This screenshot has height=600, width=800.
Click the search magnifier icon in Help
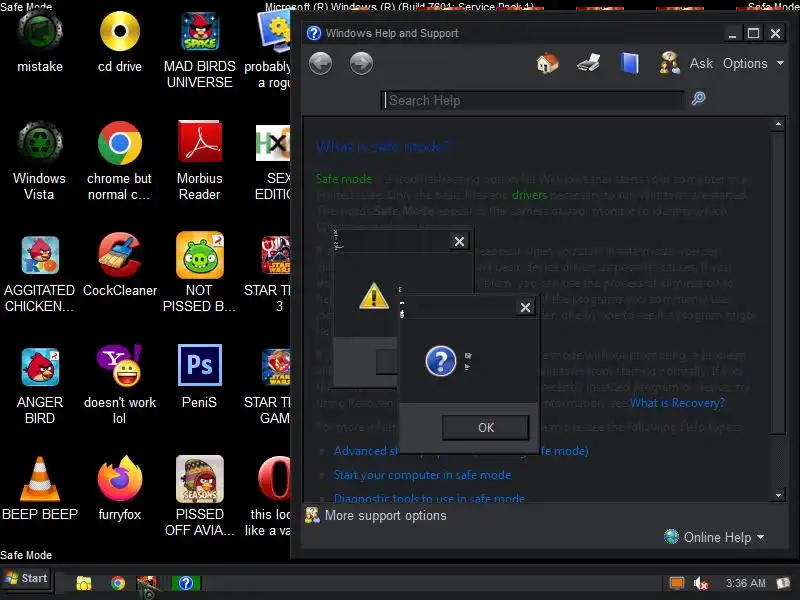coord(698,98)
